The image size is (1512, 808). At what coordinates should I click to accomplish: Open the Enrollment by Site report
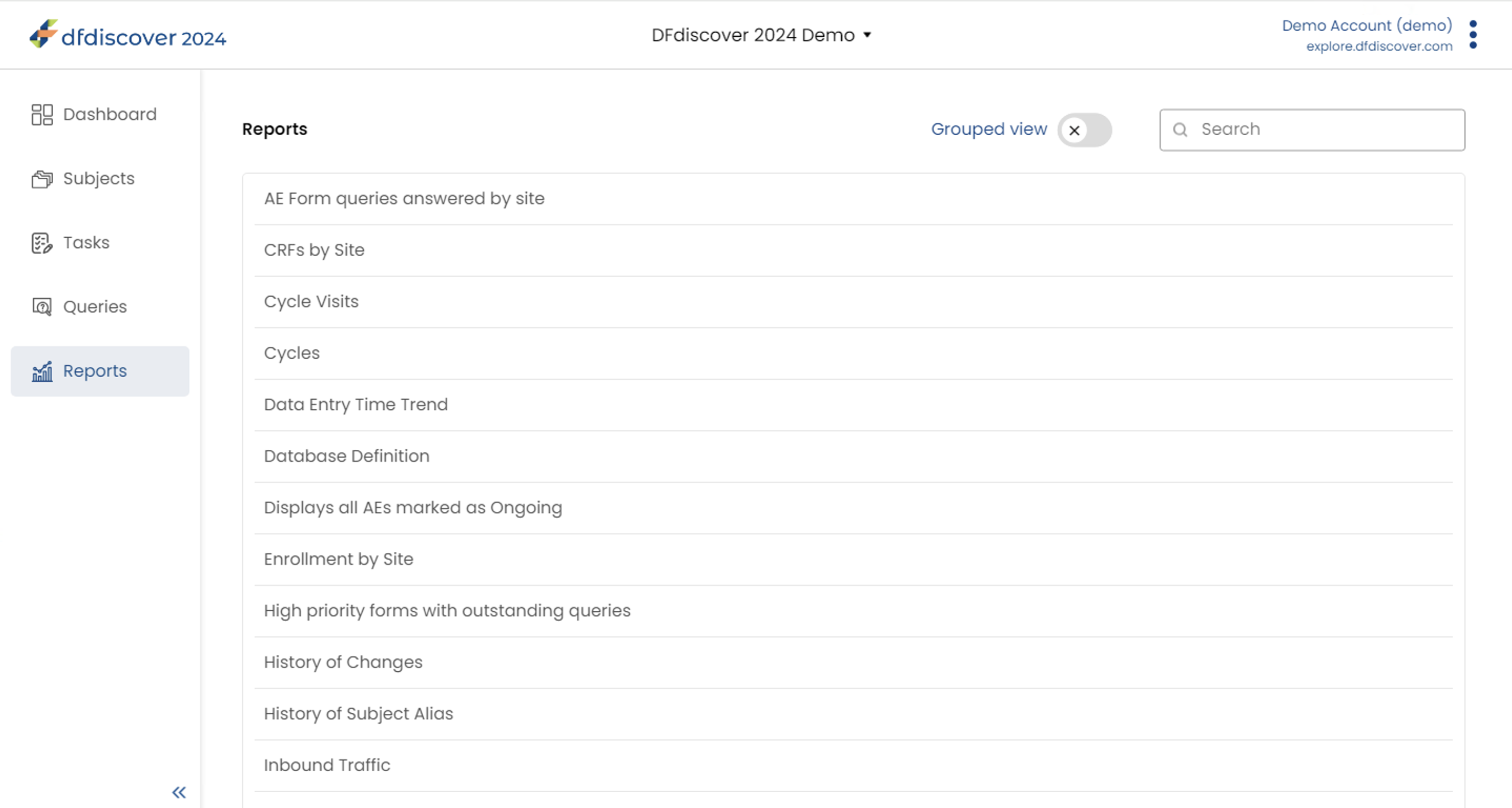853,560
